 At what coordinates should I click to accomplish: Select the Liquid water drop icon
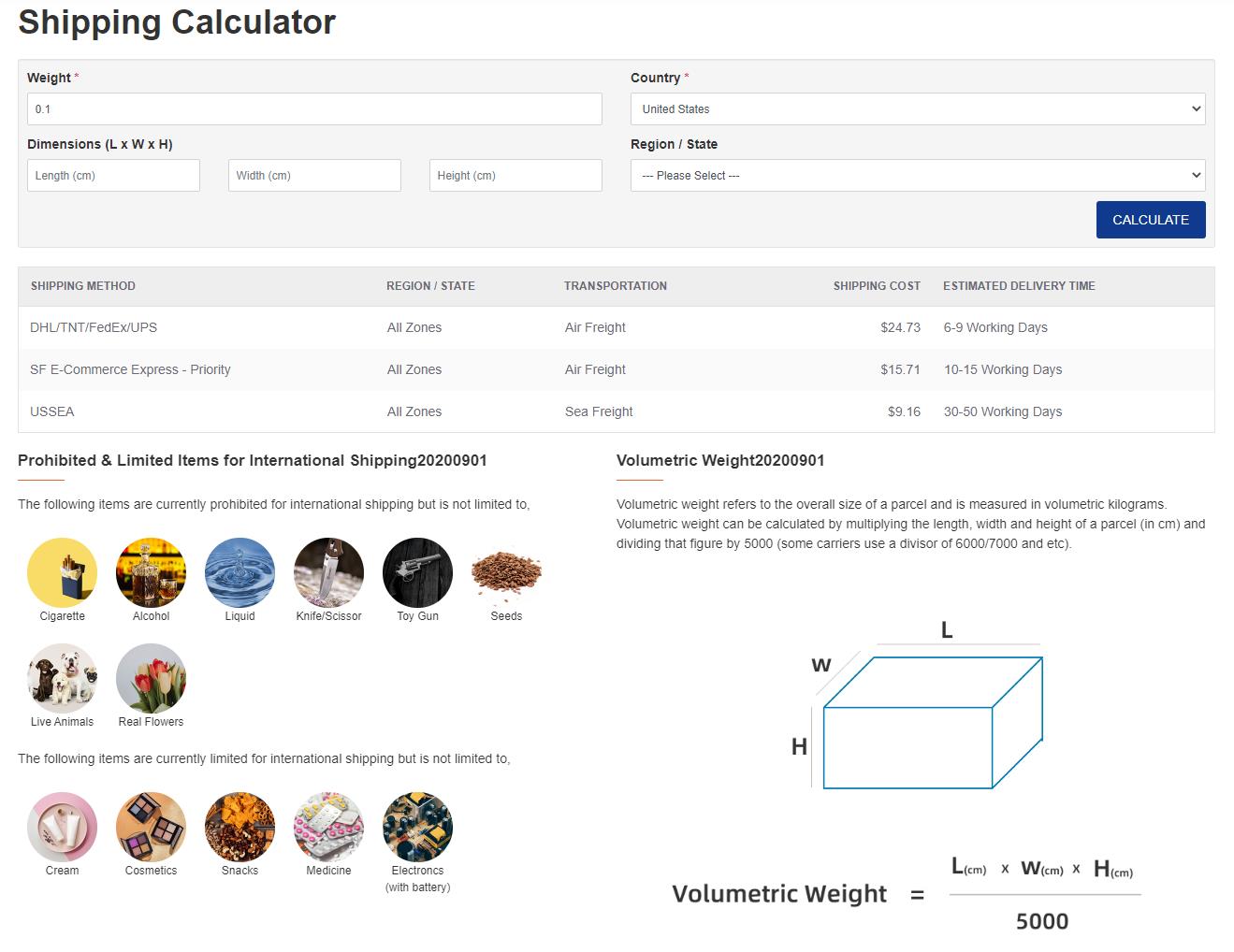click(x=240, y=572)
